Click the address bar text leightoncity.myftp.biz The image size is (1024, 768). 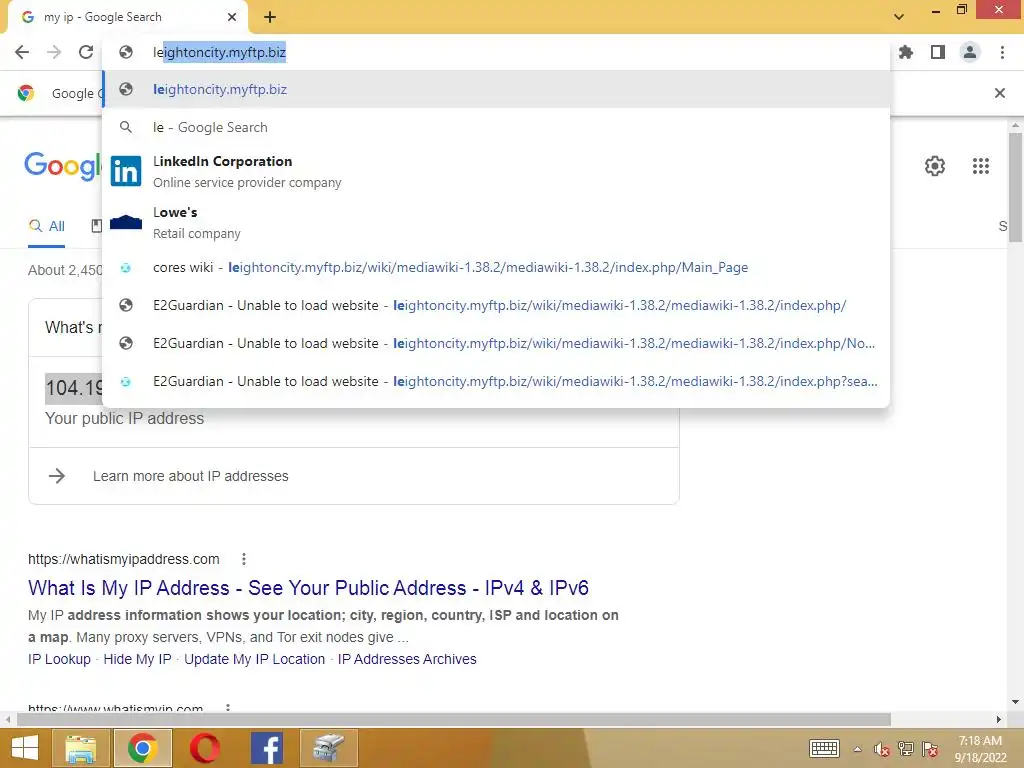point(219,52)
